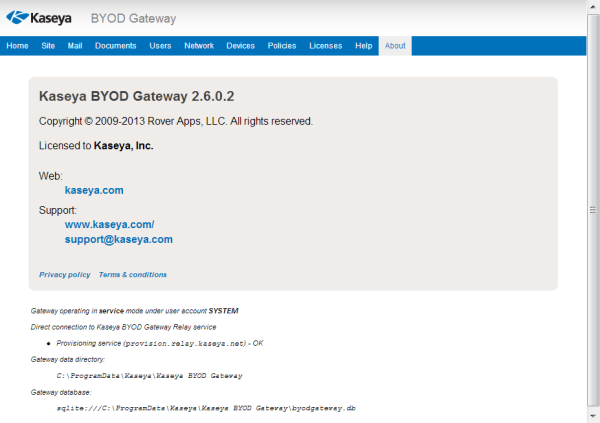This screenshot has height=423, width=600.
Task: Click the support@kaseya.com email link
Action: (x=119, y=239)
